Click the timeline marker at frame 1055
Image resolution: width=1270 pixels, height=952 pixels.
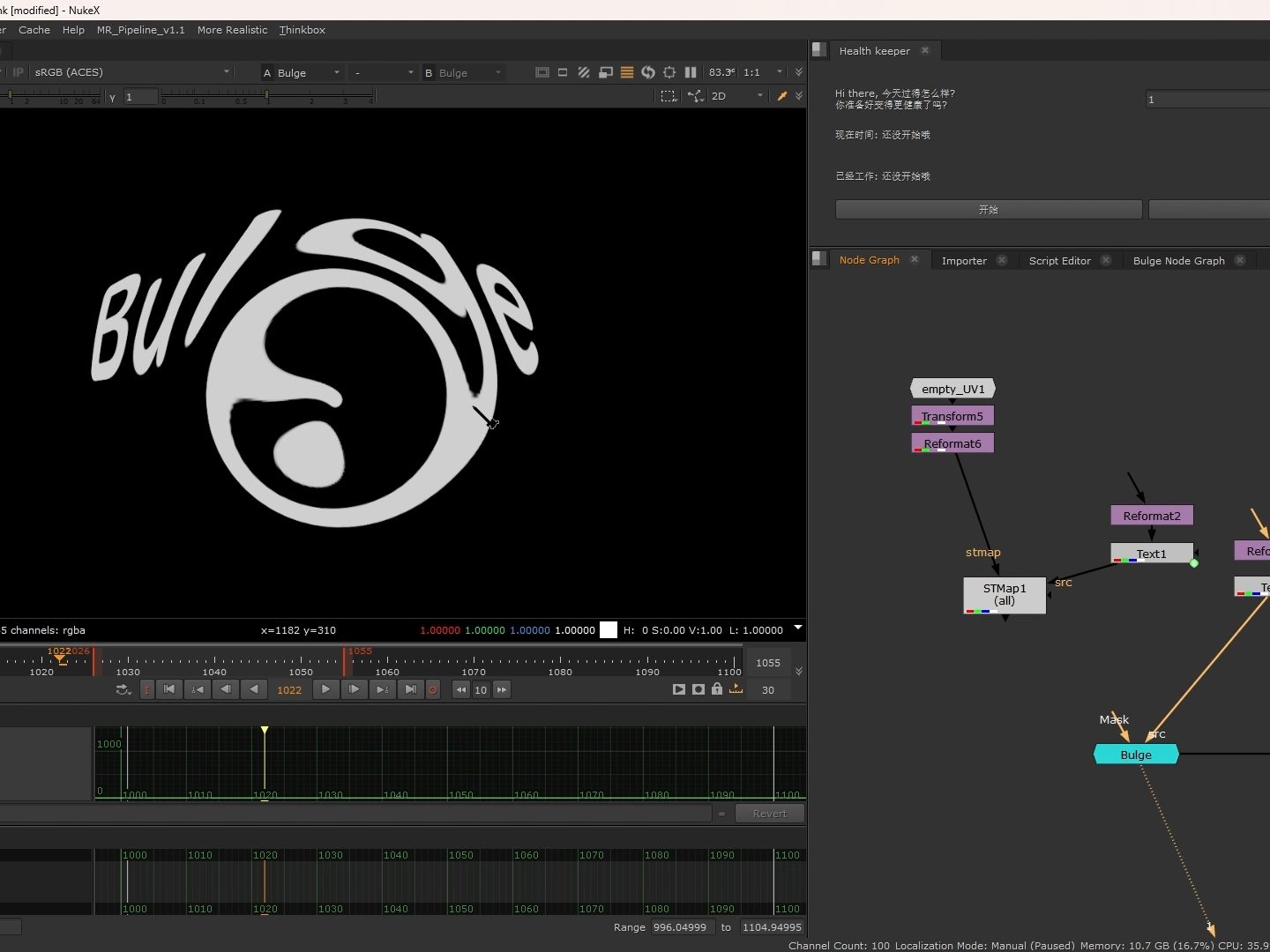[x=345, y=662]
